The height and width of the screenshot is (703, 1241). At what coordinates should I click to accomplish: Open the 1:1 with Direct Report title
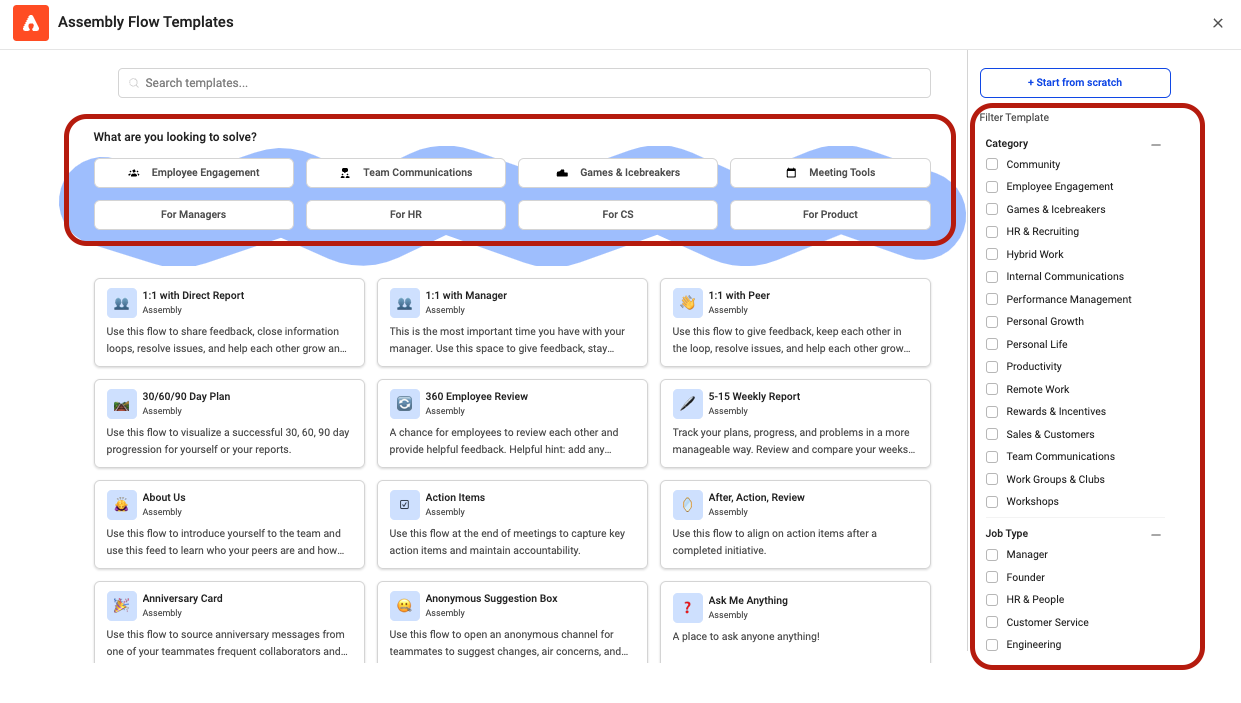point(193,296)
